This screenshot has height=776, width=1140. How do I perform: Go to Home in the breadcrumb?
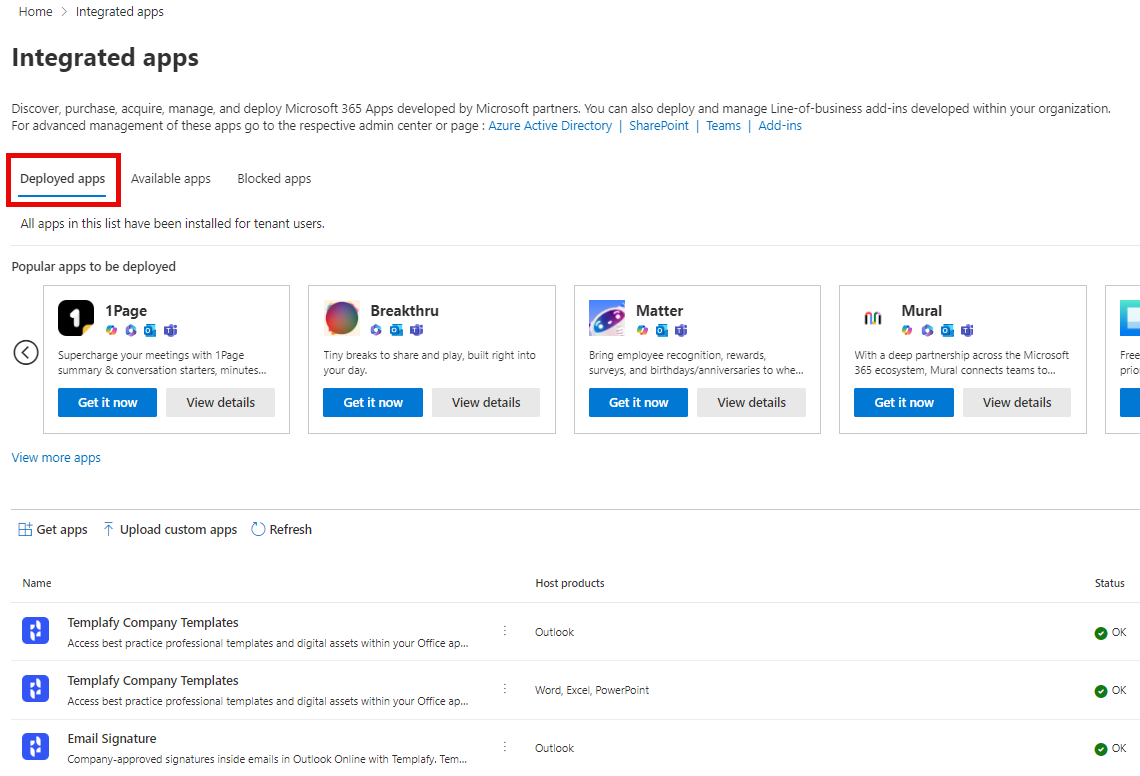tap(36, 12)
